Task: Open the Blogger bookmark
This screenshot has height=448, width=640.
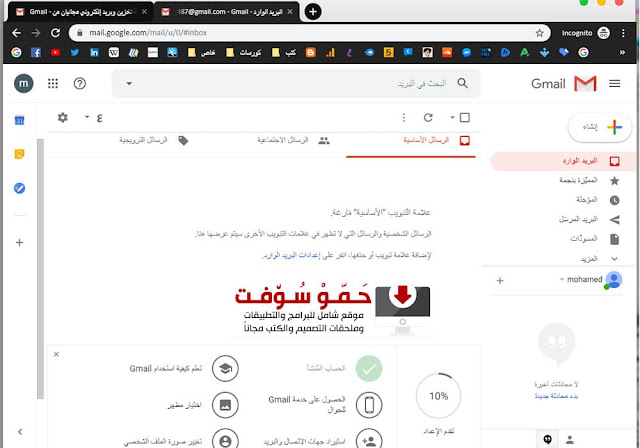Action: pyautogui.click(x=311, y=52)
